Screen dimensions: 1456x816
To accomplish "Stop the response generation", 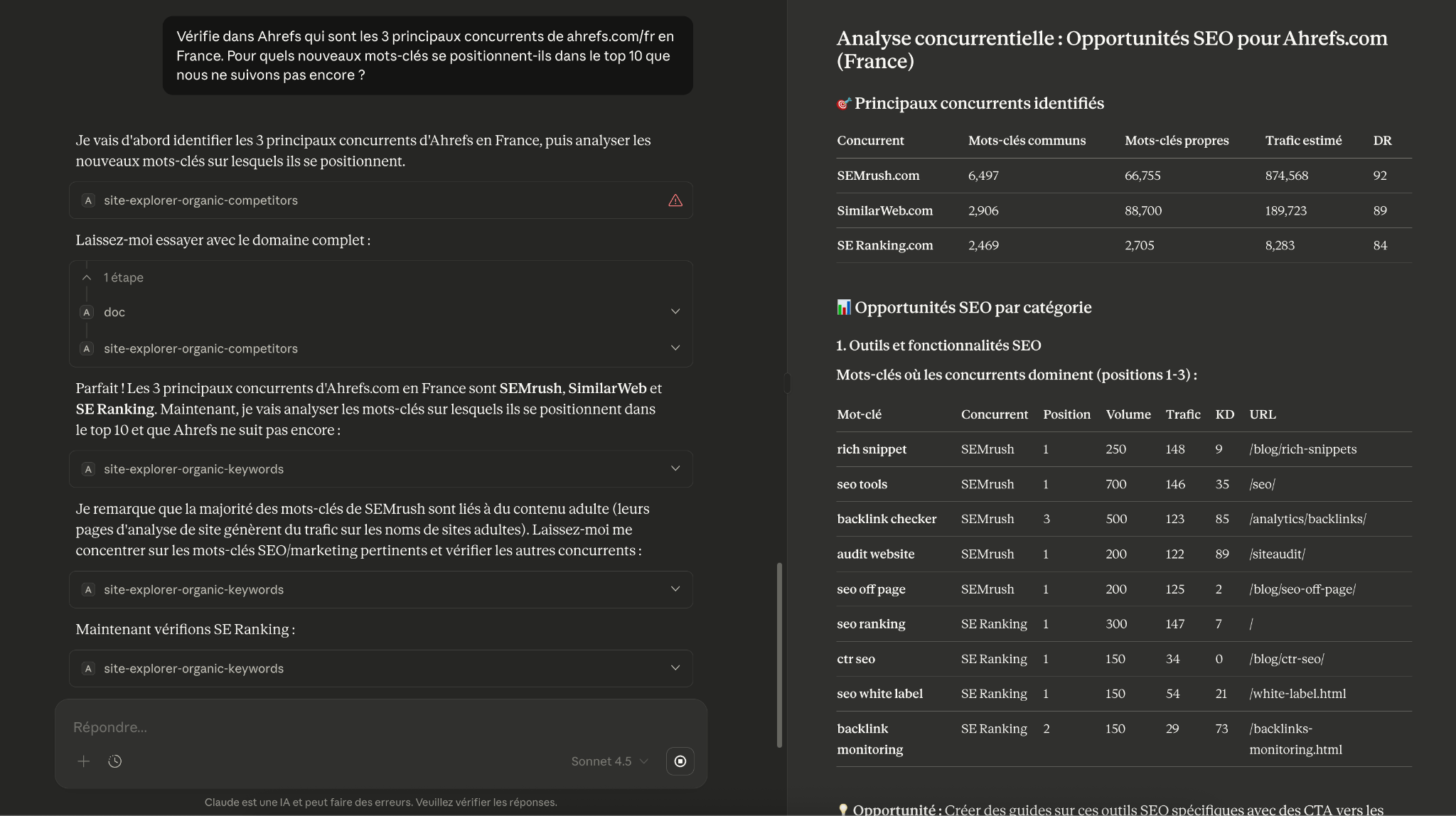I will click(x=680, y=761).
